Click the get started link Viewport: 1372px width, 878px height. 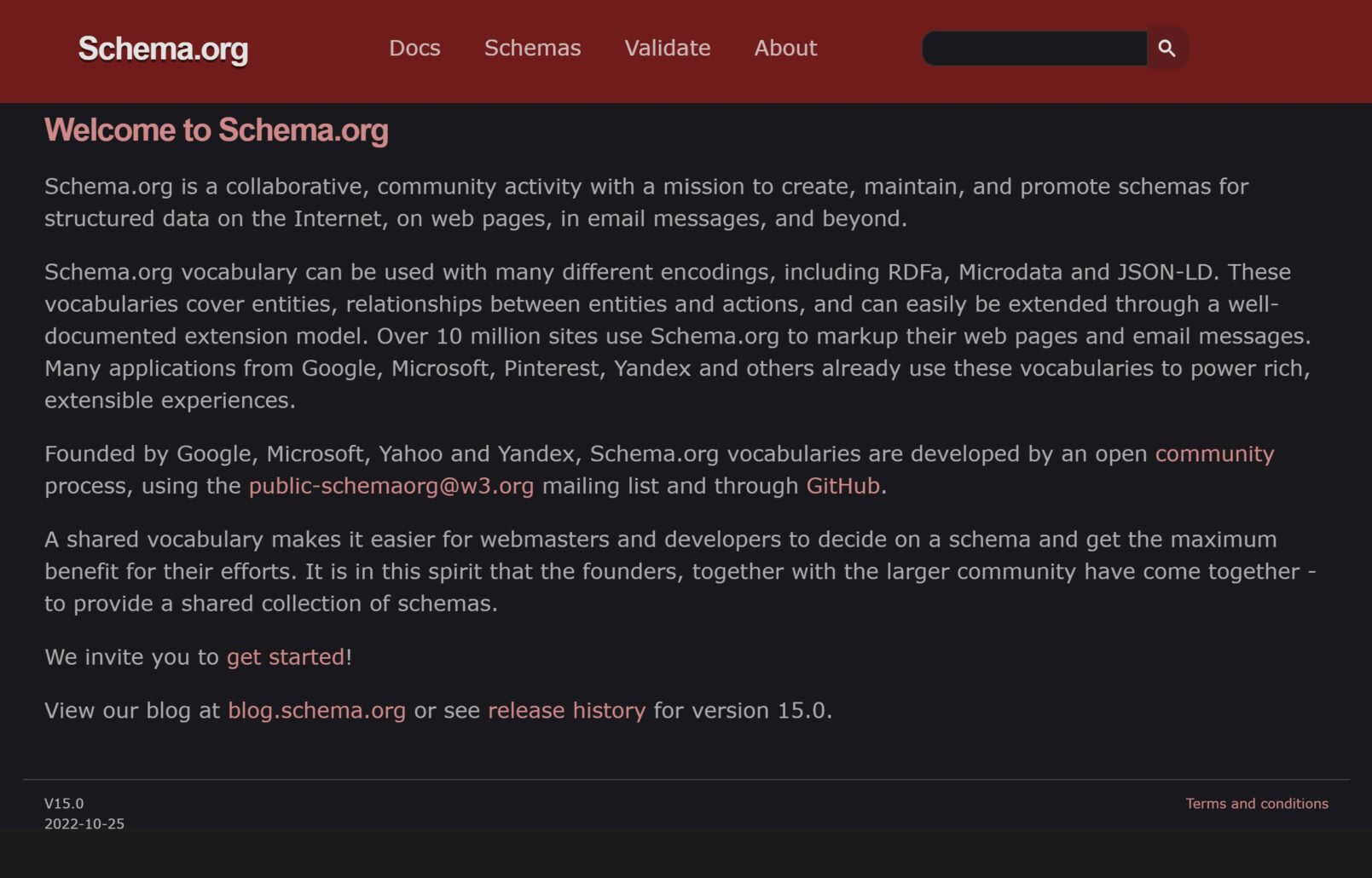[286, 657]
